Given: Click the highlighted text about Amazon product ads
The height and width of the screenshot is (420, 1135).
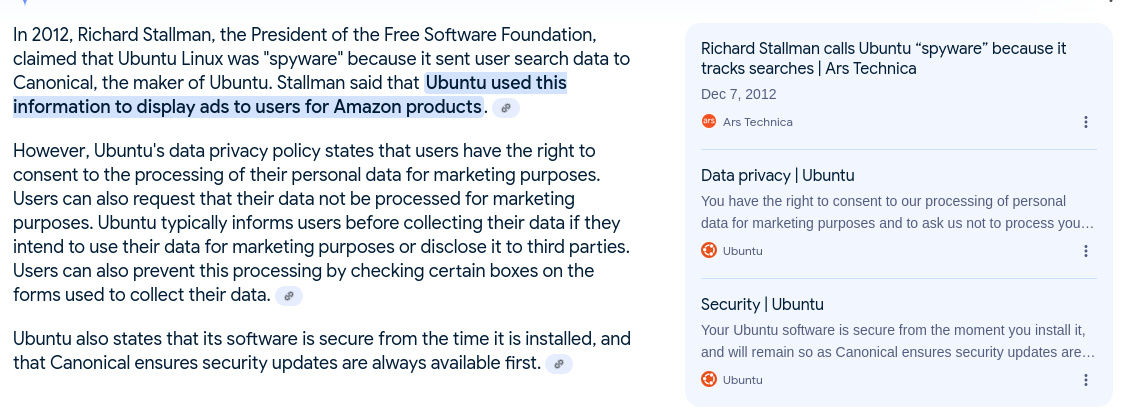Looking at the screenshot, I should pos(290,95).
